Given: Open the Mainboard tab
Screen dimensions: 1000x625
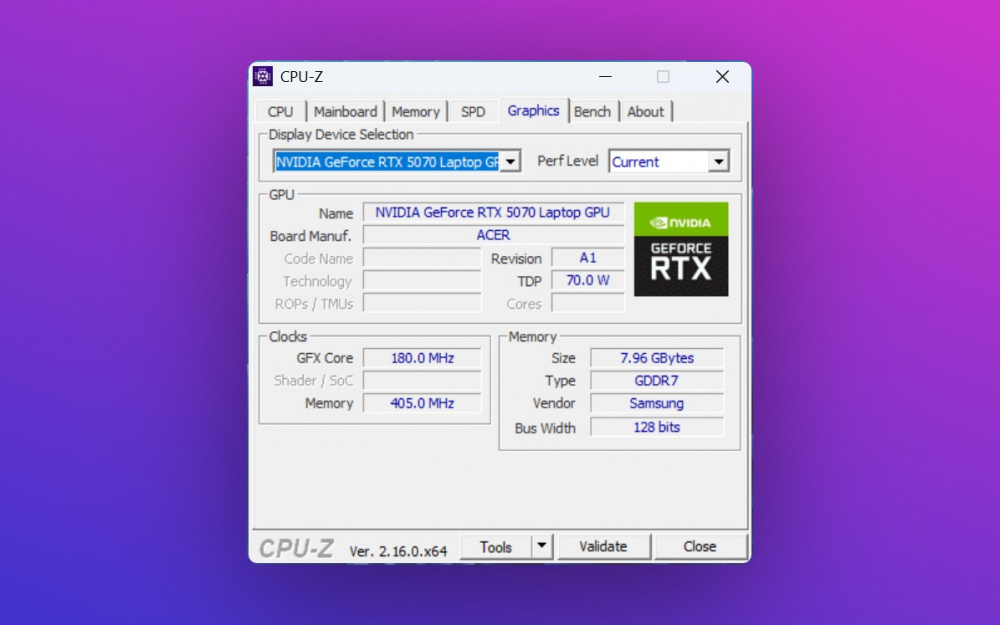Looking at the screenshot, I should (x=345, y=112).
